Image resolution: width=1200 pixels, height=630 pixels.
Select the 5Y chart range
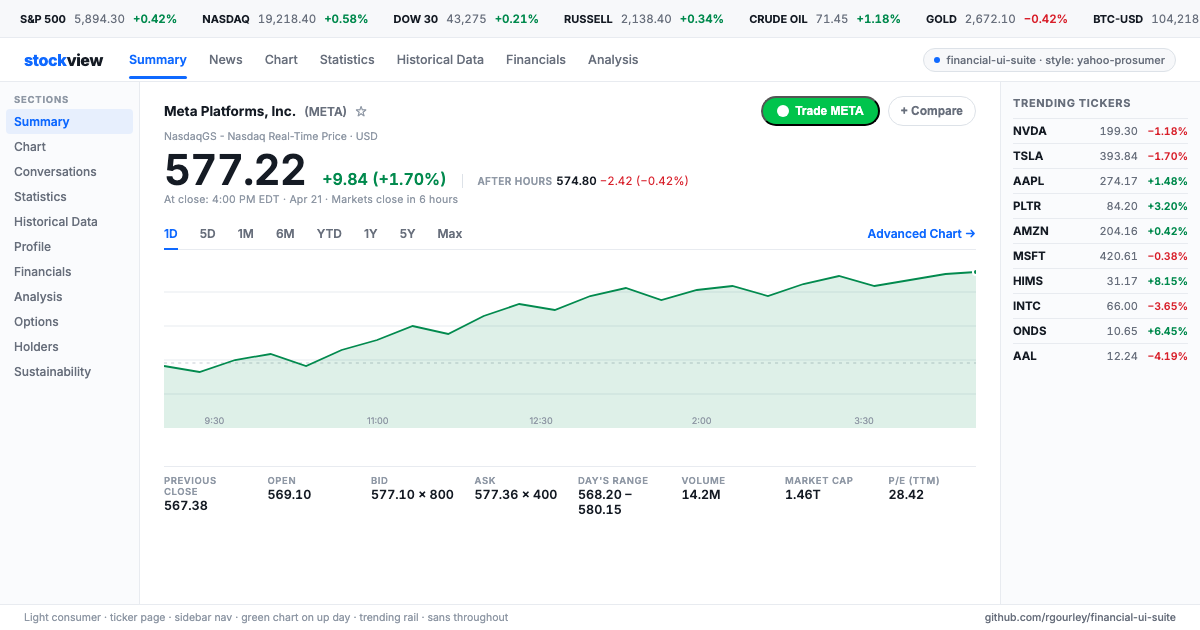coord(407,234)
